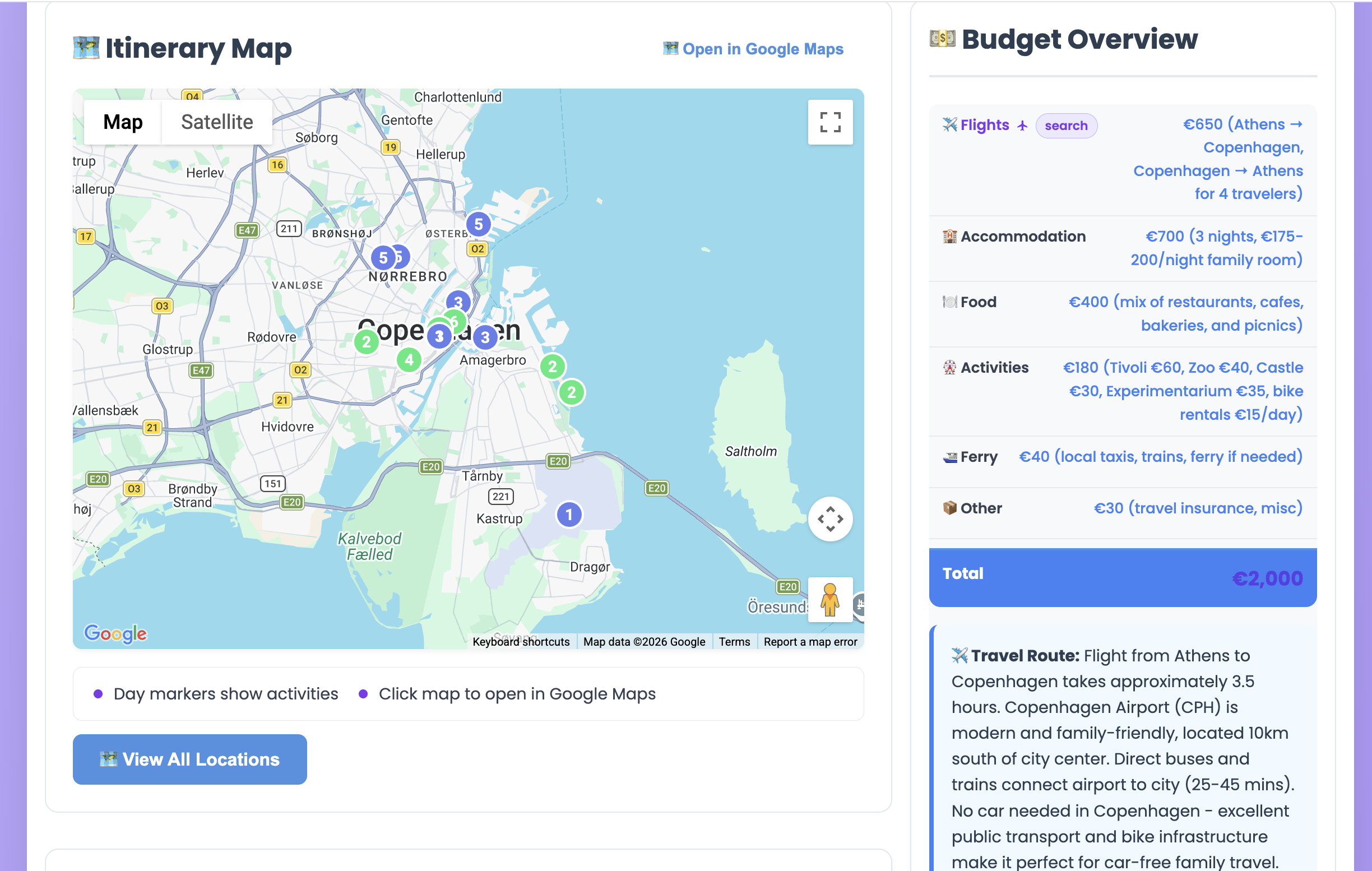Switch to the Satellite view tab
Screen dimensions: 1372x871
[x=217, y=122]
